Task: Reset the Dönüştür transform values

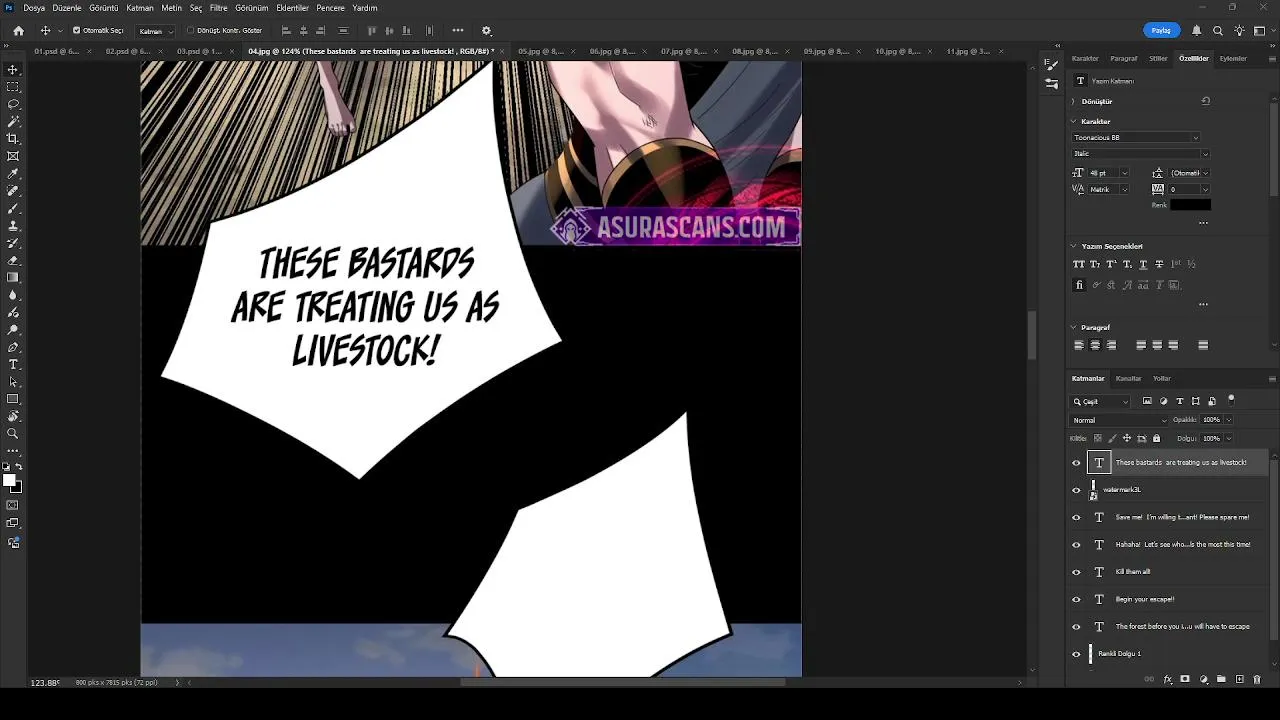Action: tap(1205, 101)
